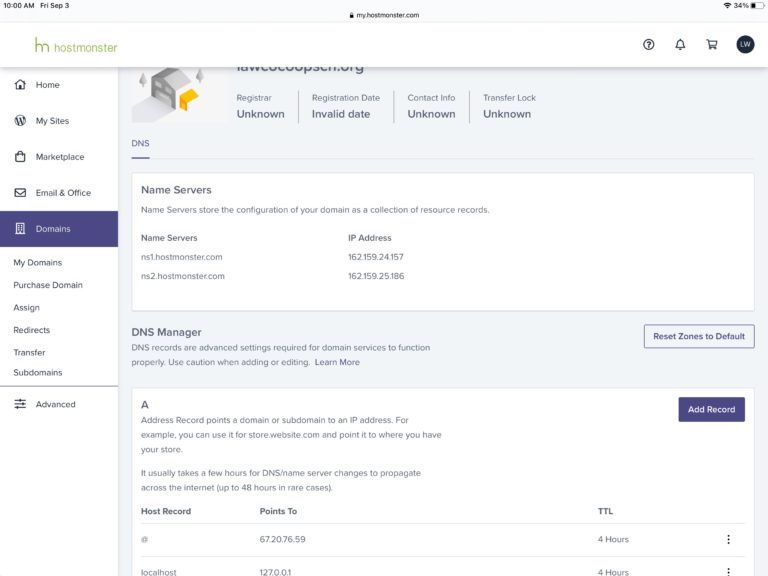Click ns1.hostmonster.com name server
The image size is (768, 576).
[182, 257]
